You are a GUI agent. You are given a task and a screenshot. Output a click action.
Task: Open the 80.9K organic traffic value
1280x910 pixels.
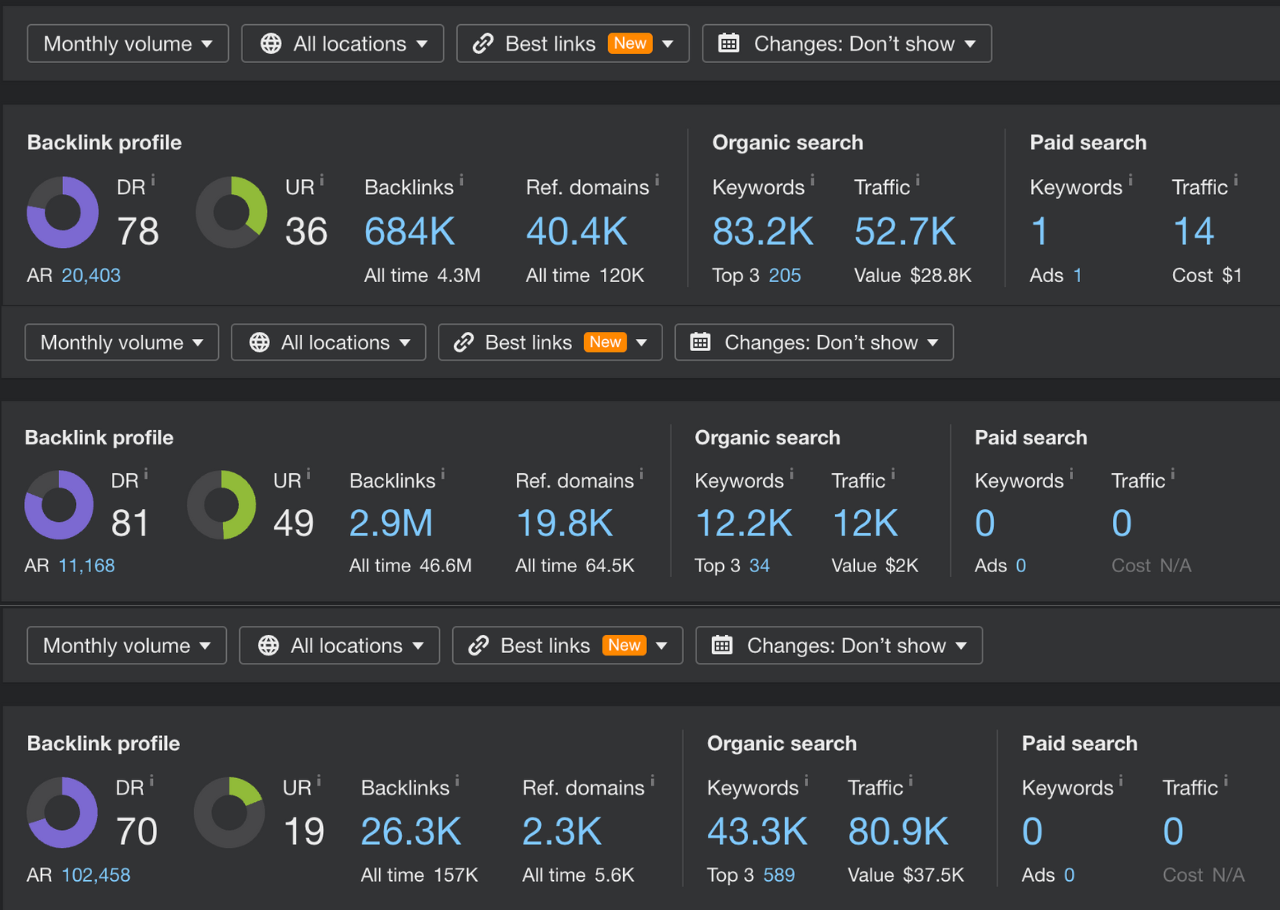(898, 831)
